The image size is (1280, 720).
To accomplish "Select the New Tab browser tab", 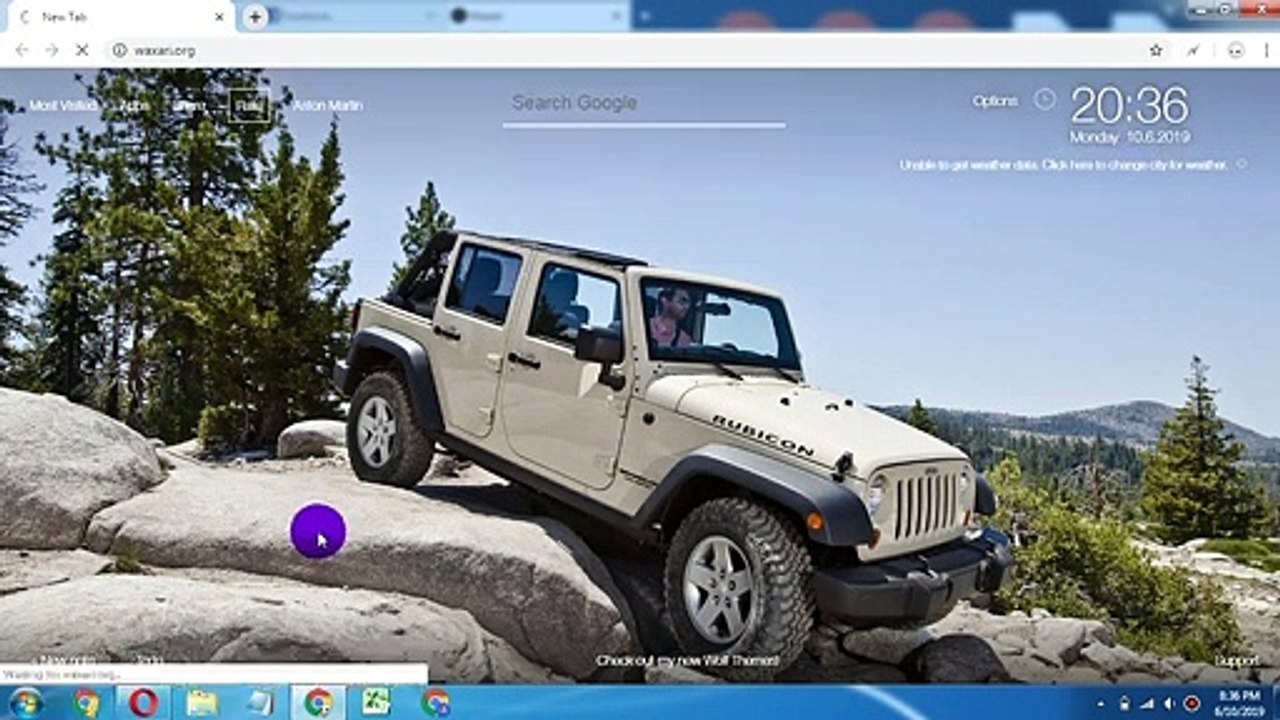I will coord(120,17).
